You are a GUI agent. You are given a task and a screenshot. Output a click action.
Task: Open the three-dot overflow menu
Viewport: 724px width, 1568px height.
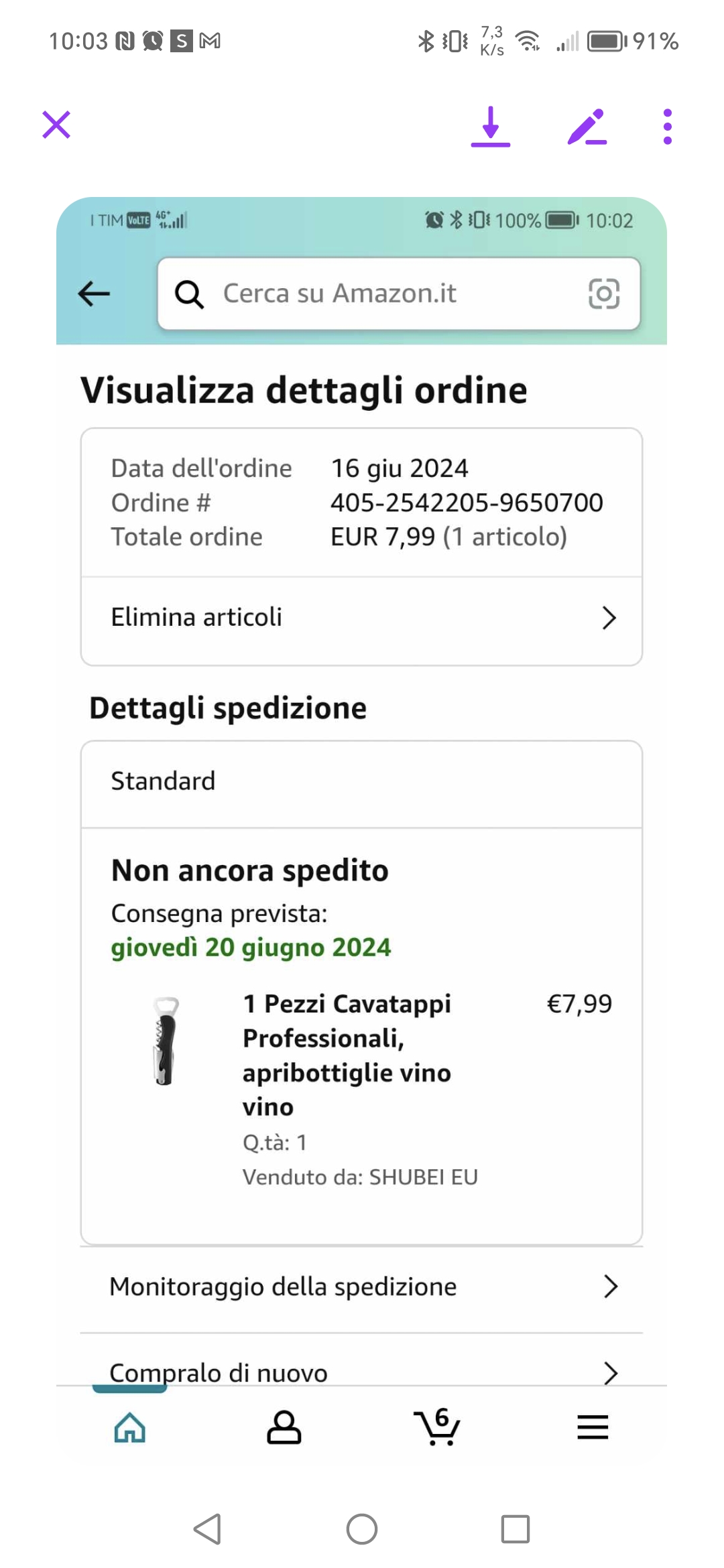pos(667,126)
